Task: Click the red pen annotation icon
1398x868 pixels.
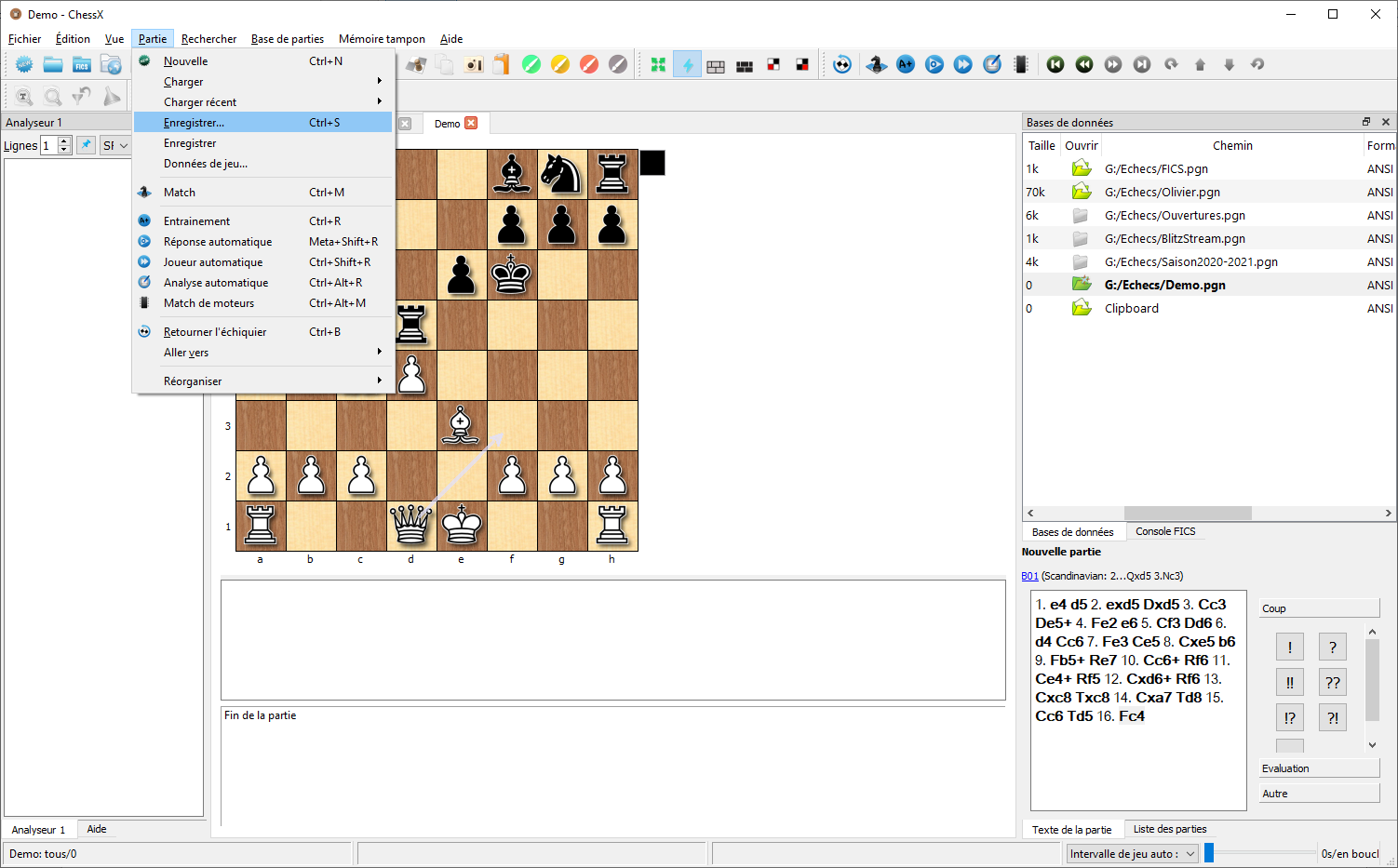Action: (589, 64)
